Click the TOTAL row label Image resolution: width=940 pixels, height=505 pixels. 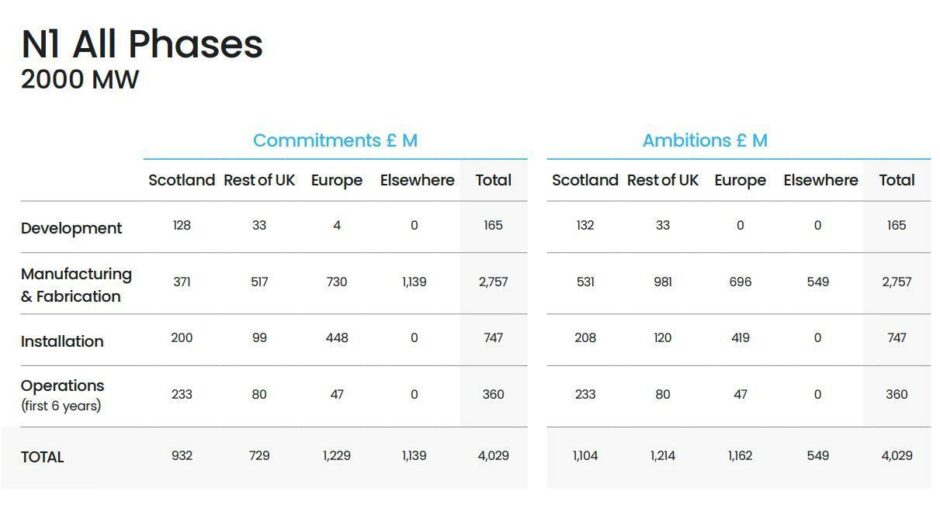(x=42, y=457)
